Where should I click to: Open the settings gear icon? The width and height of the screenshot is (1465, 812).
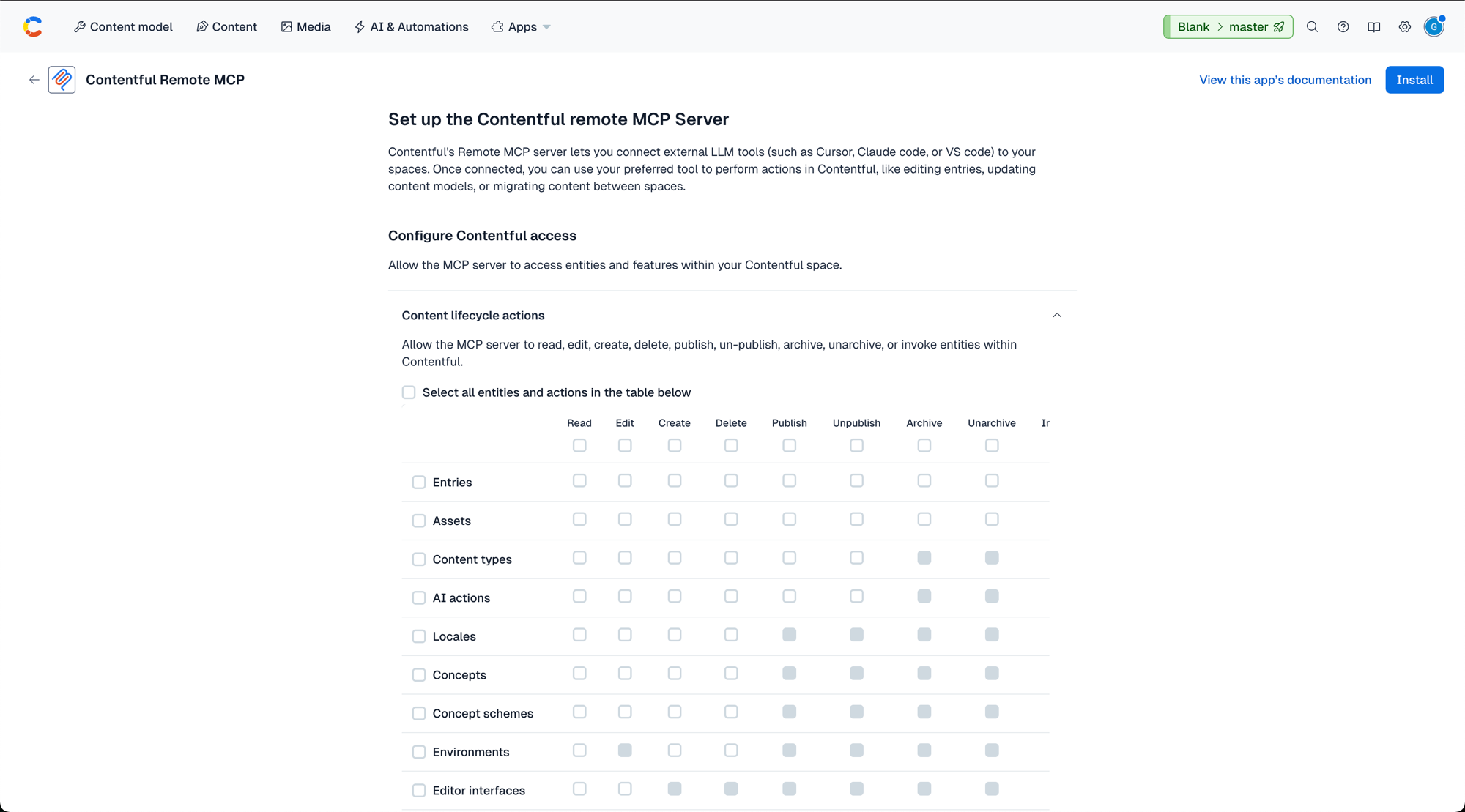click(x=1404, y=26)
